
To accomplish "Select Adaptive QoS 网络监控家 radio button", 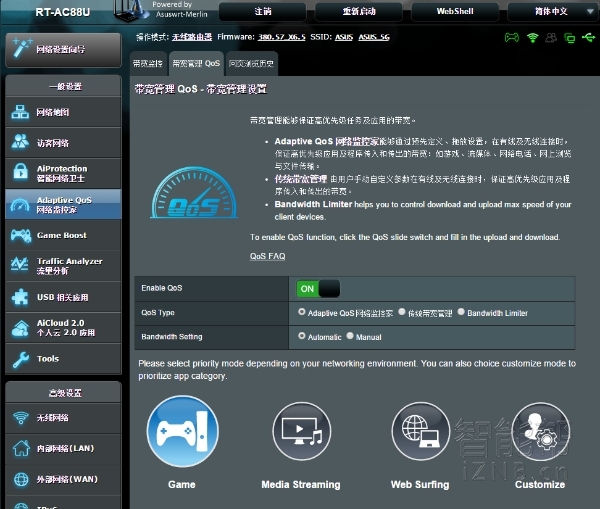I will point(302,312).
